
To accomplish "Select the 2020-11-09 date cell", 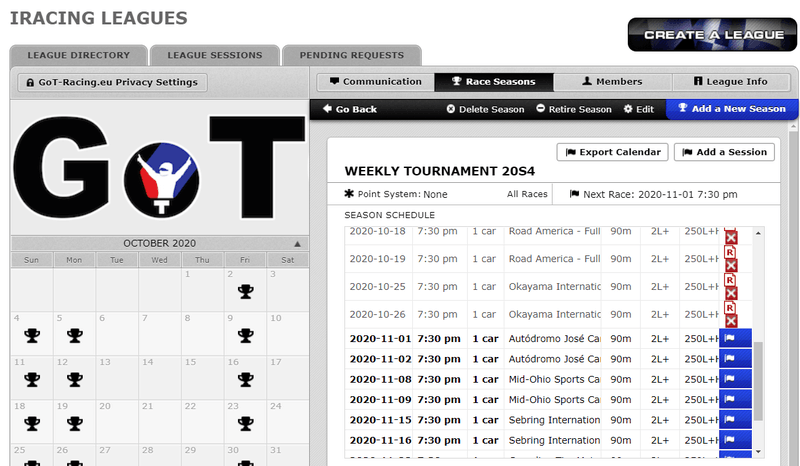I will [380, 400].
